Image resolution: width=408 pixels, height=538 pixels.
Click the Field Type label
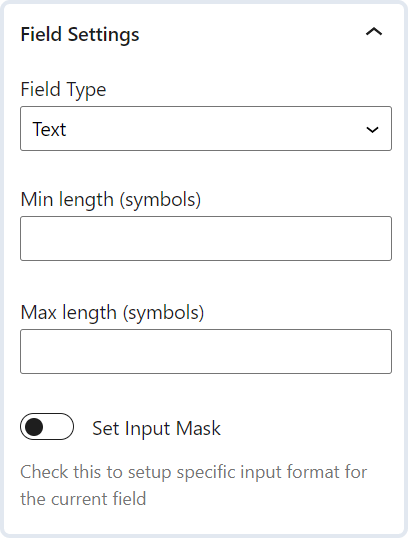point(63,90)
